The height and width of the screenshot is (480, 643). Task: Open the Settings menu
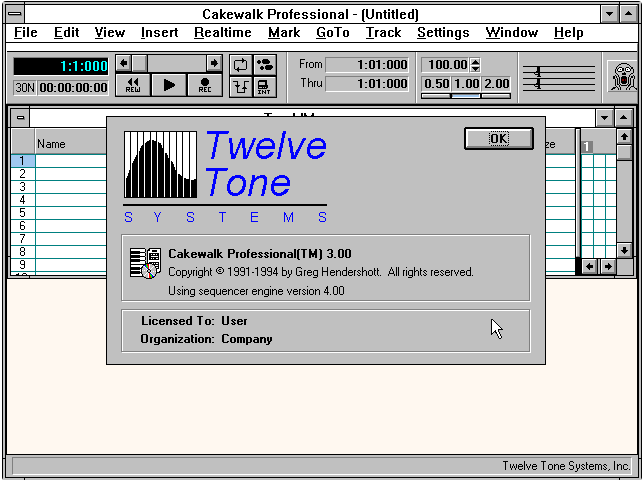tap(443, 32)
